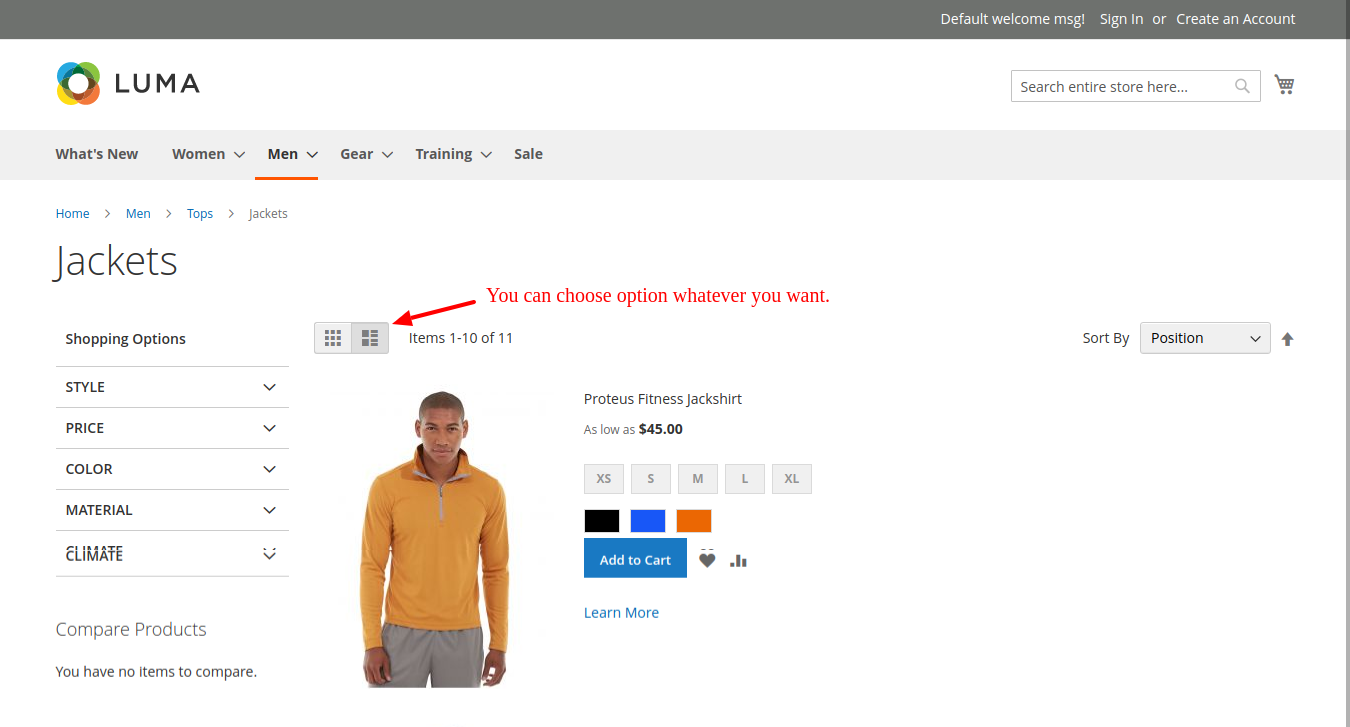
Task: Choose size M swatch
Action: pos(698,479)
